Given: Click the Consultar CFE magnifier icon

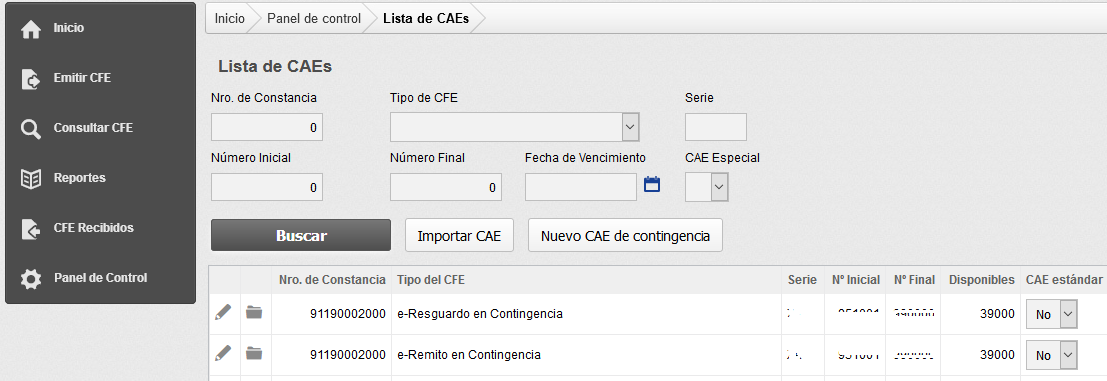Looking at the screenshot, I should (31, 129).
